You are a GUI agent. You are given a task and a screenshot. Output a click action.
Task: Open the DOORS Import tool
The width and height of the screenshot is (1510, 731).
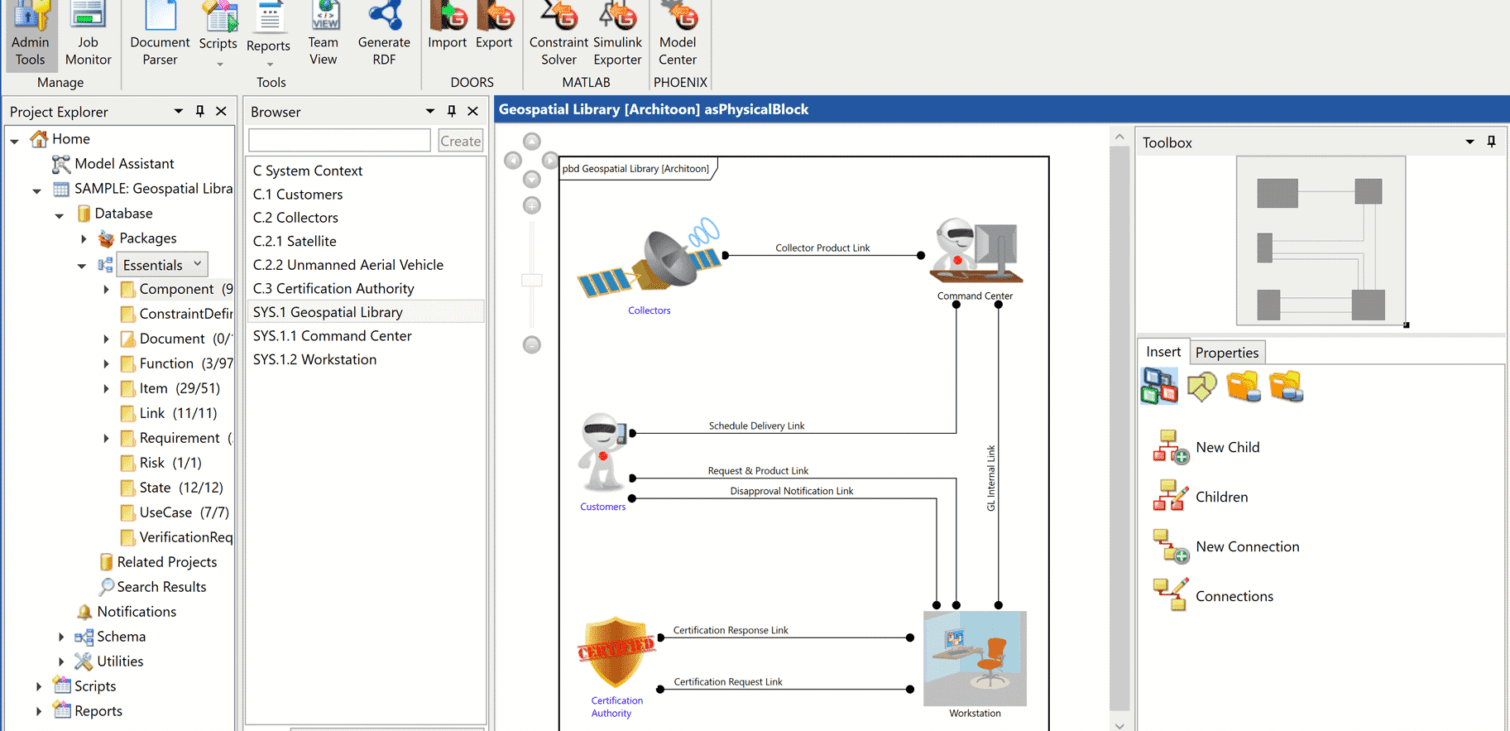(x=447, y=30)
